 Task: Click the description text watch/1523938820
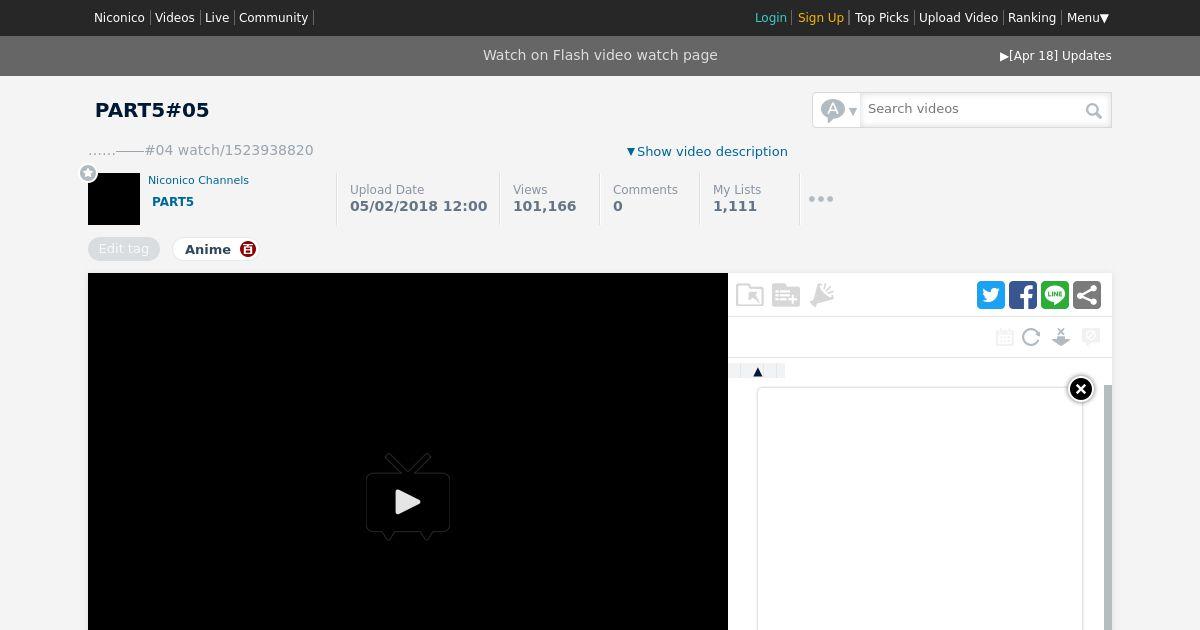(246, 150)
